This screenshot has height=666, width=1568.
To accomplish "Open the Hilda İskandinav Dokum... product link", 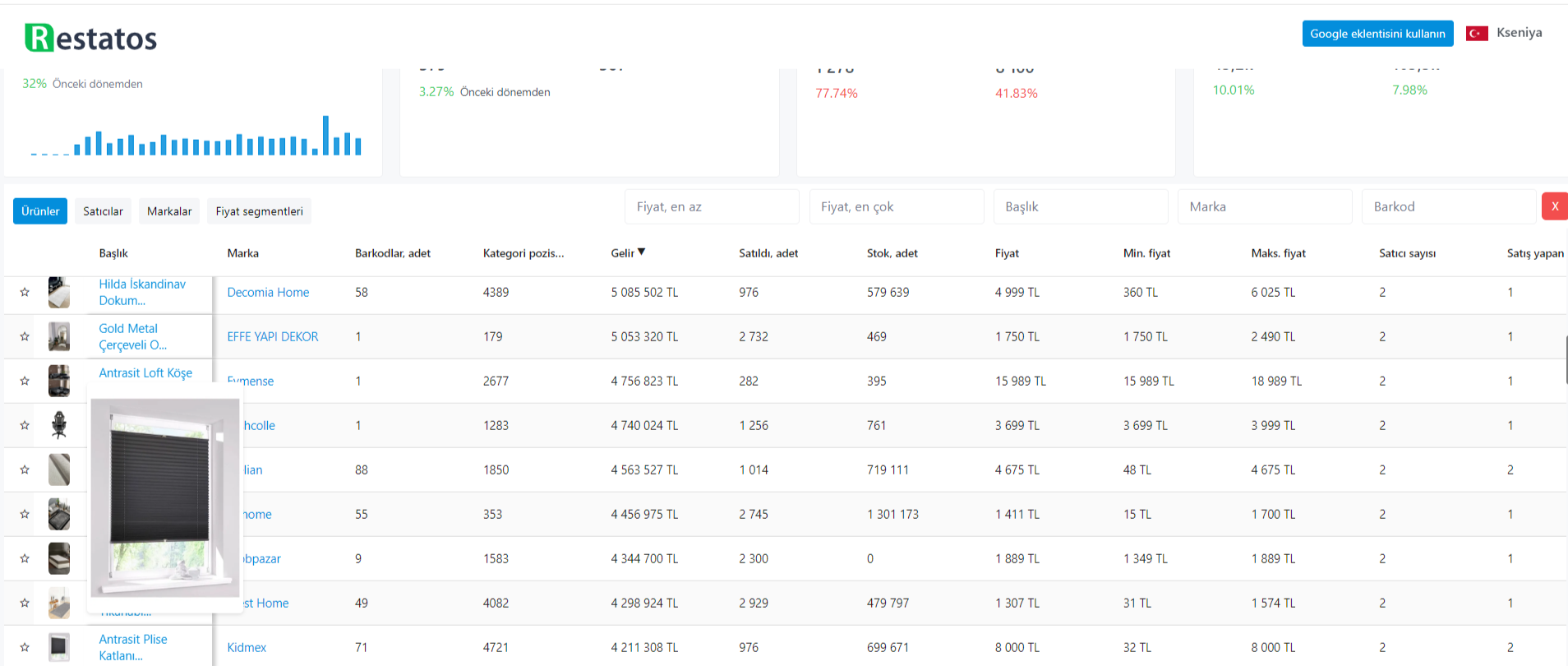I will [142, 292].
